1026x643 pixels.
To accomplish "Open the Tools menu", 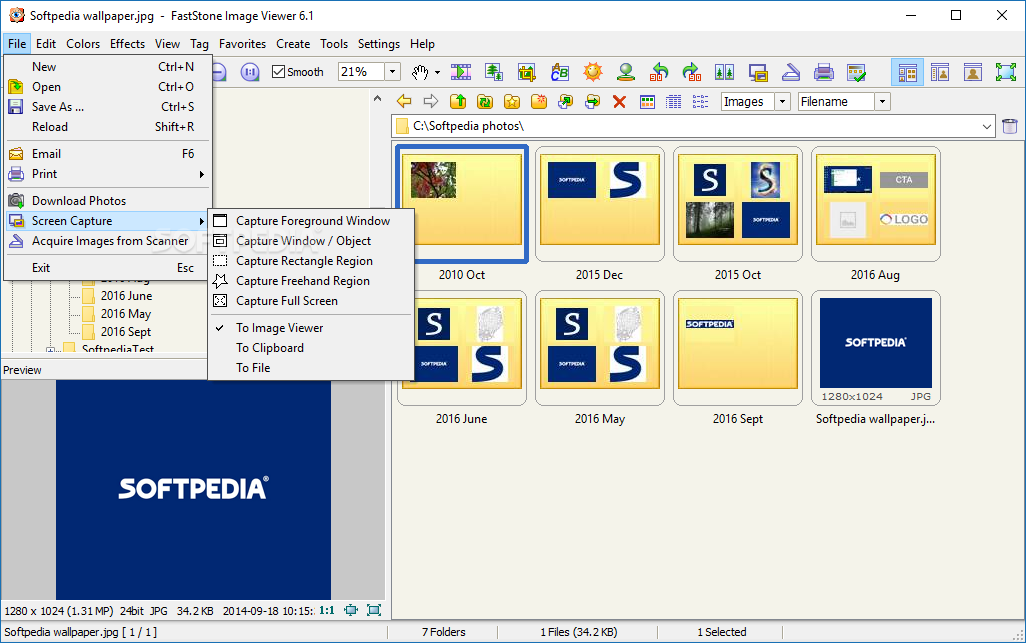I will click(x=334, y=44).
